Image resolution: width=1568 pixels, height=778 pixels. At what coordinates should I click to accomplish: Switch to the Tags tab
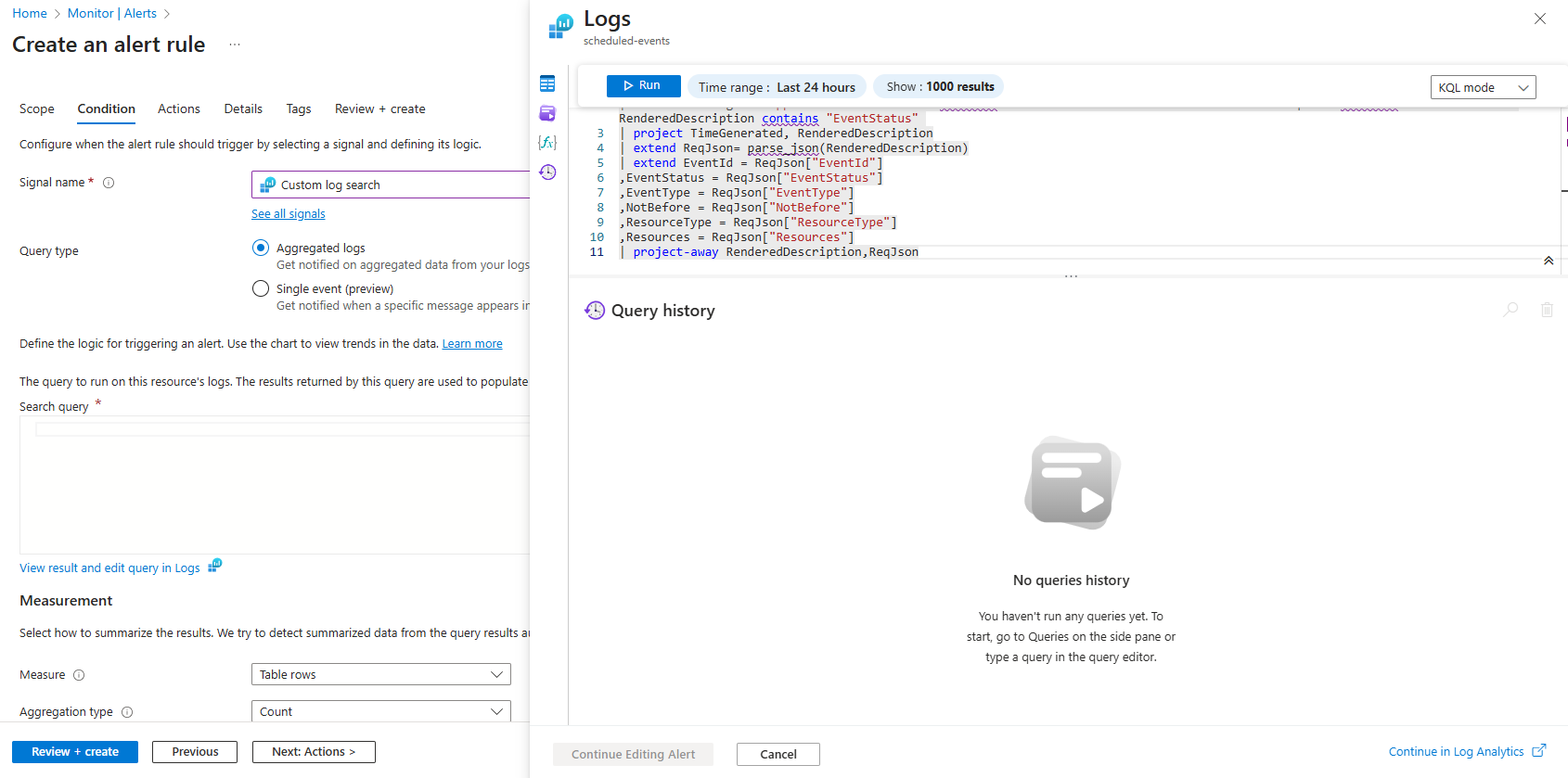[x=299, y=108]
